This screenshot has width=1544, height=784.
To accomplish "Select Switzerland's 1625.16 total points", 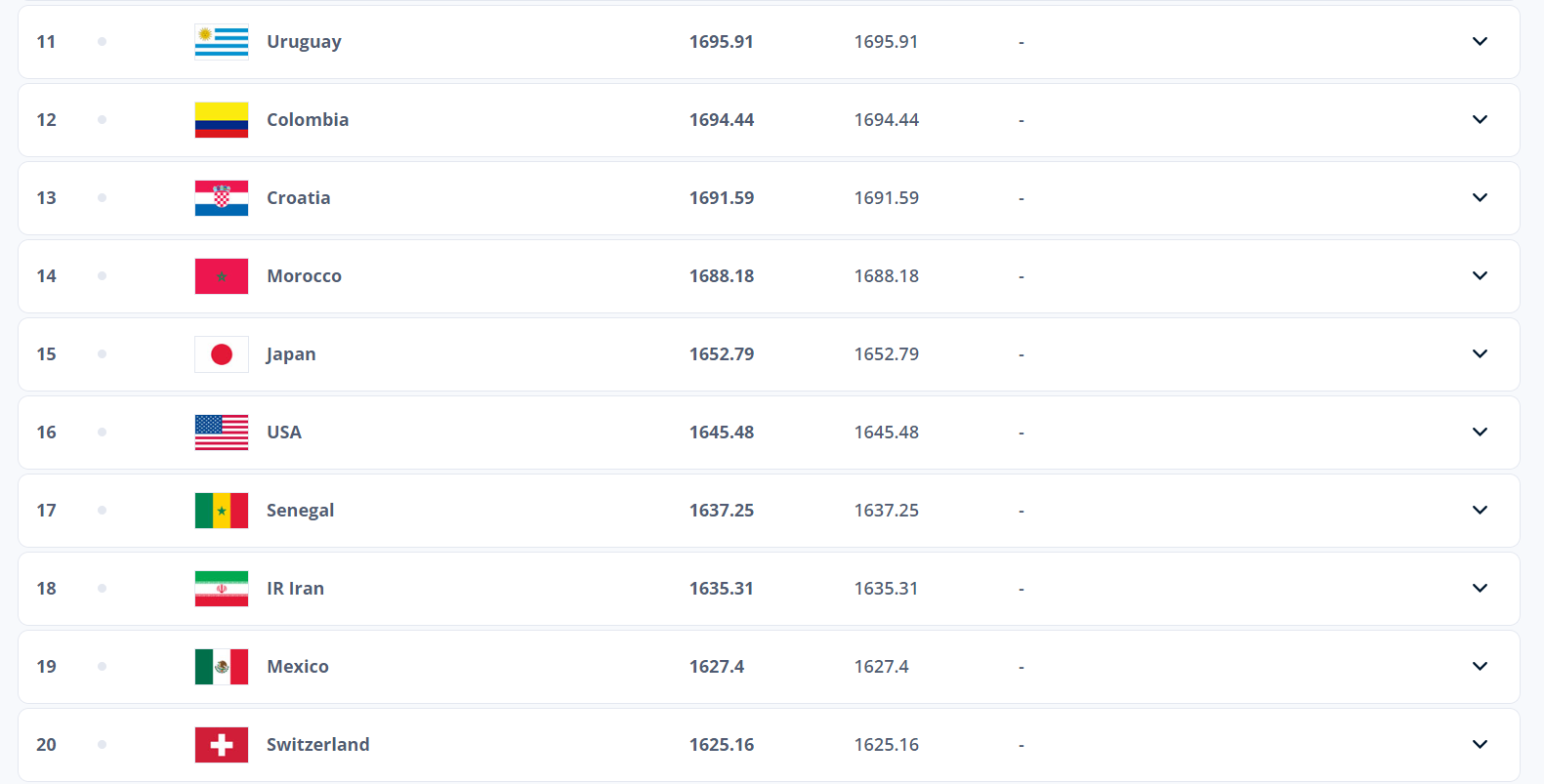I will tap(722, 745).
